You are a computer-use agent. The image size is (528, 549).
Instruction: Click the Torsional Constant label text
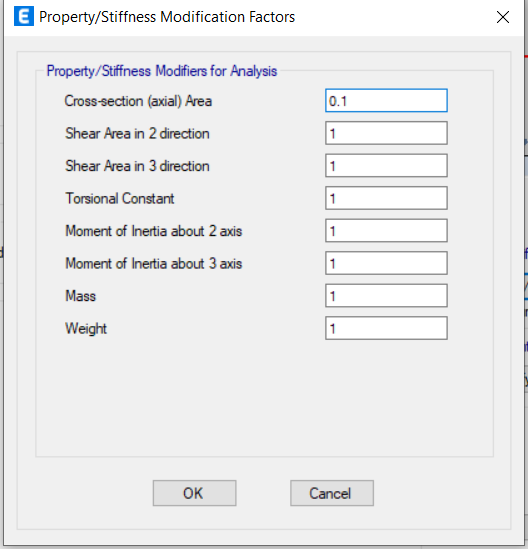point(120,199)
